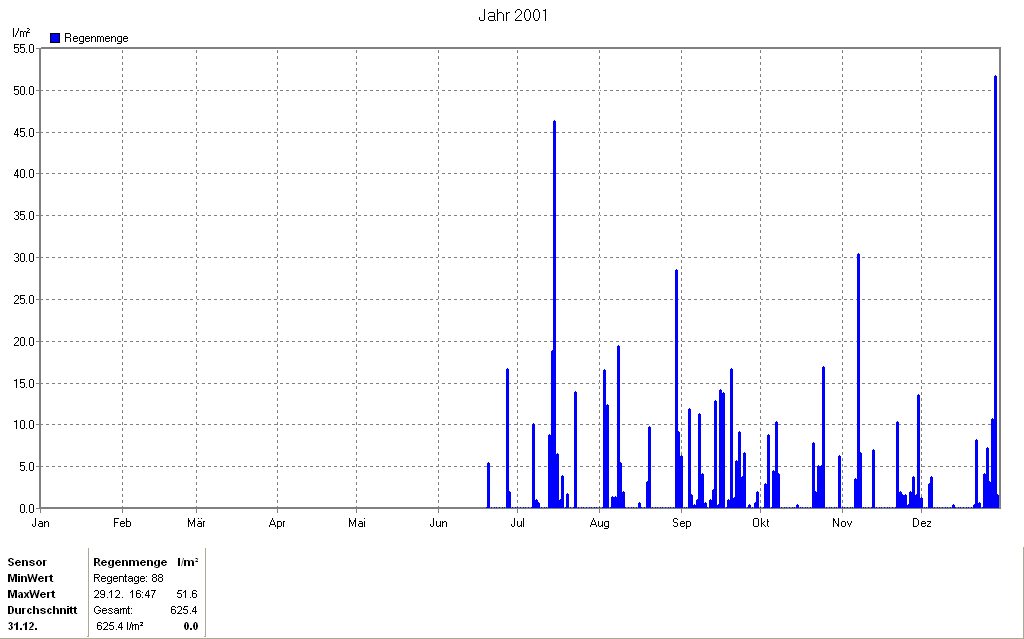
Task: Select the Regentage: 88 cell
Action: pos(129,578)
